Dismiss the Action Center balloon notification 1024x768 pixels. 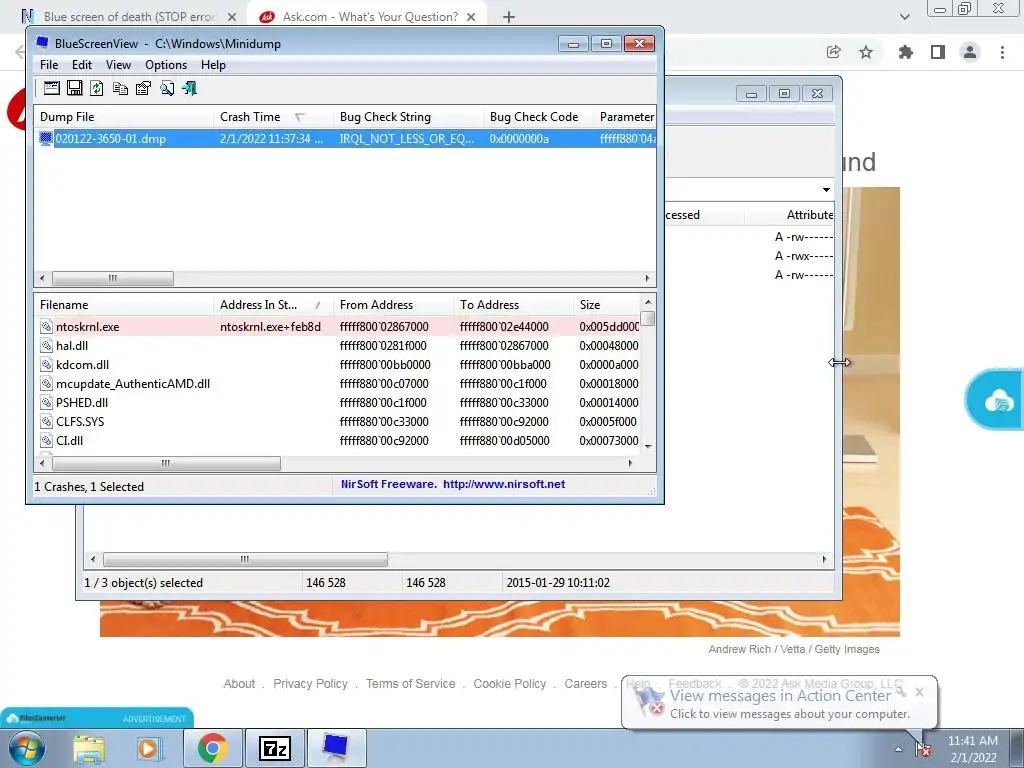pos(919,692)
